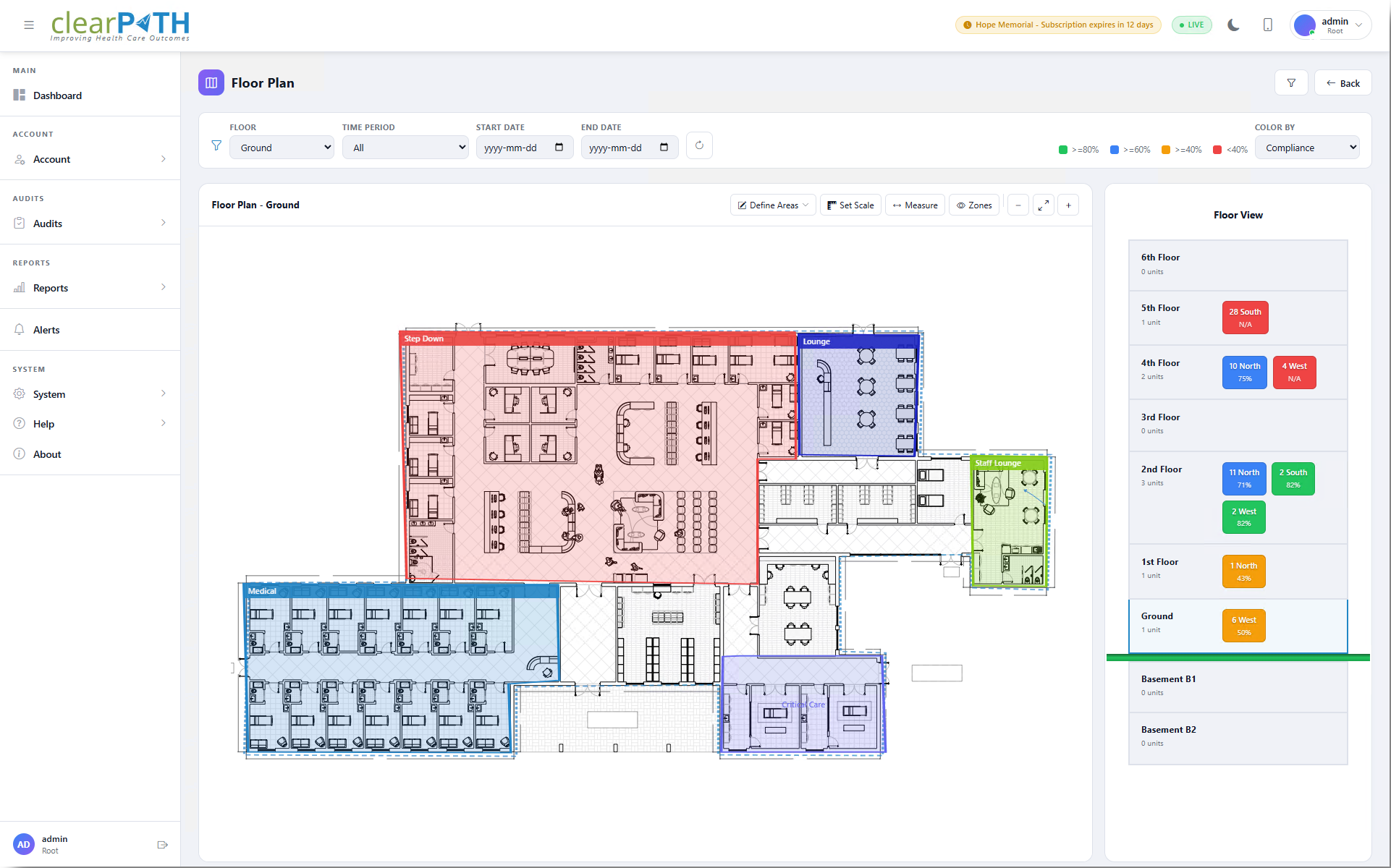Refresh data with the circular arrow icon
The image size is (1391, 868).
[x=698, y=145]
